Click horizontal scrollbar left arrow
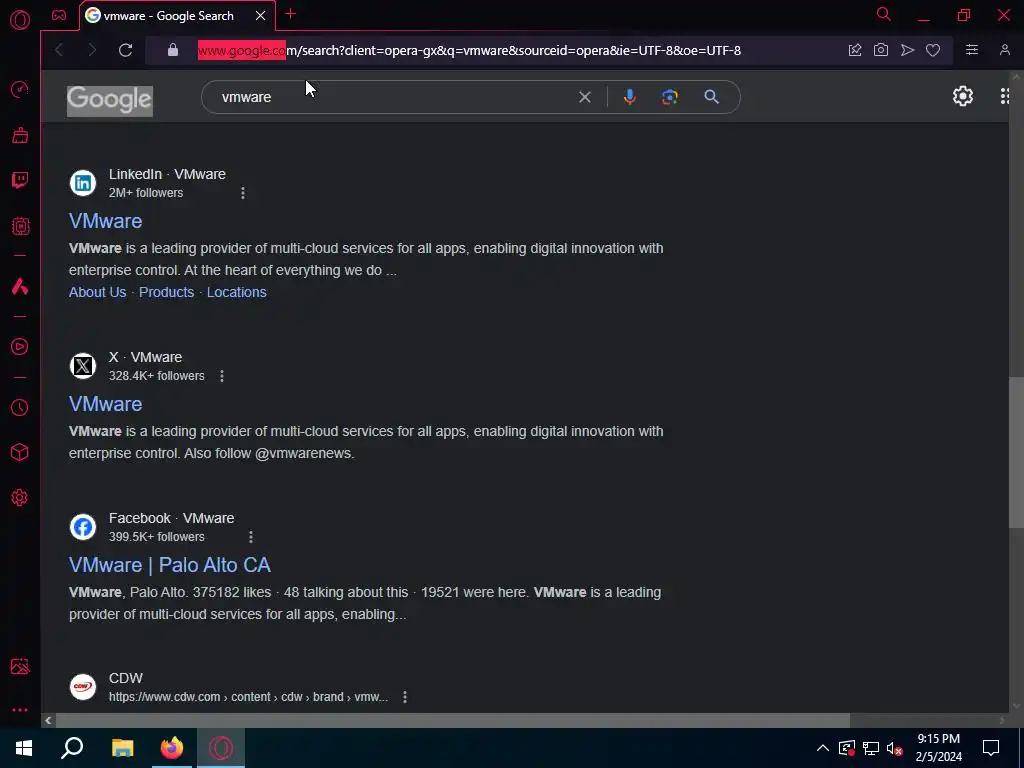Screen dimensions: 1024x768 (x=48, y=720)
